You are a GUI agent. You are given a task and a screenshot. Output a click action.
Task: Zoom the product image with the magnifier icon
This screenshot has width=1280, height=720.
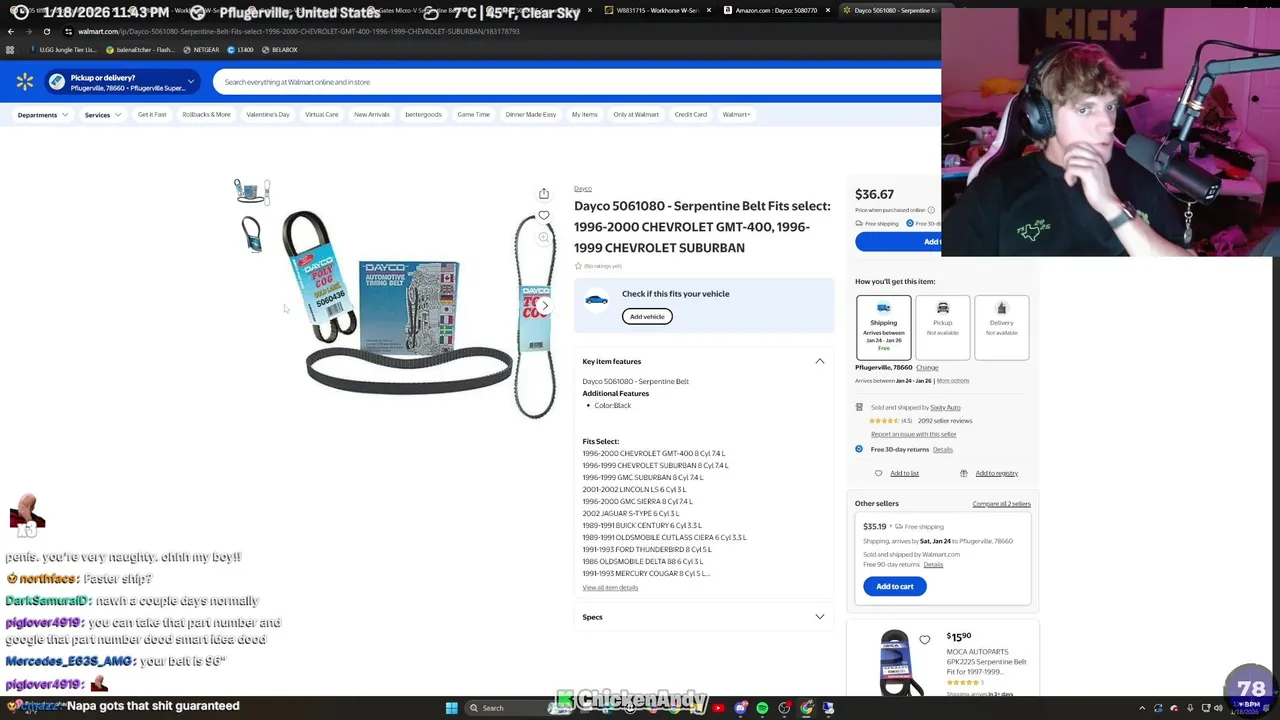(x=544, y=237)
